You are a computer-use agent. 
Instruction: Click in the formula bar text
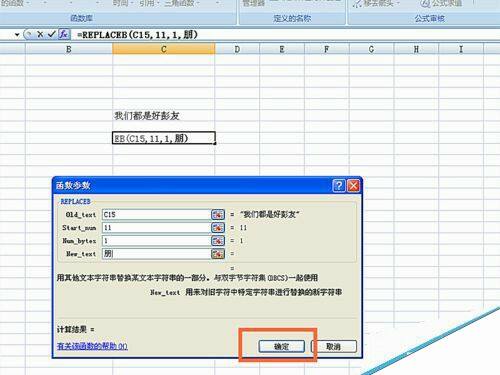(137, 34)
